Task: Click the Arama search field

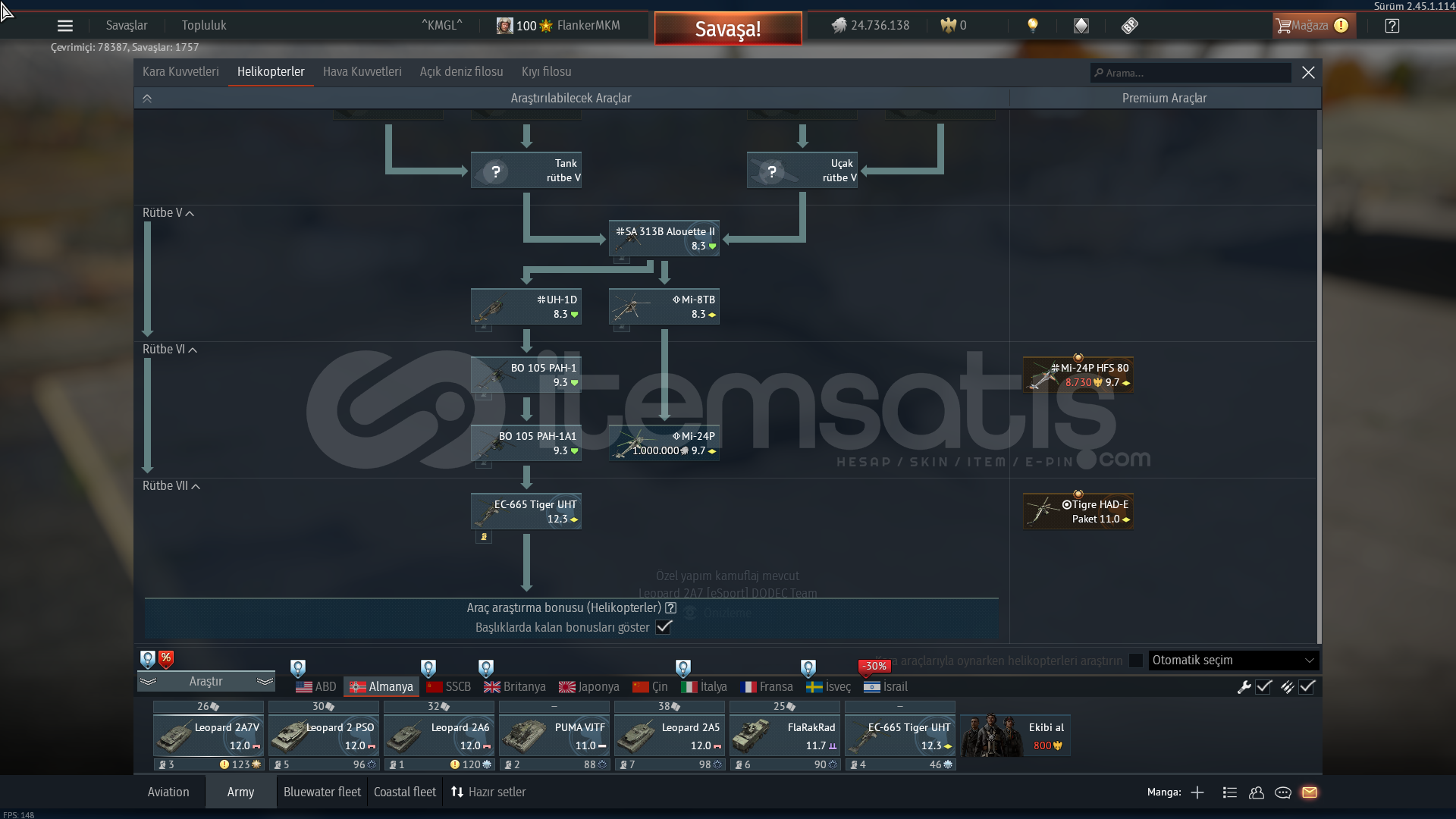Action: click(x=1191, y=73)
